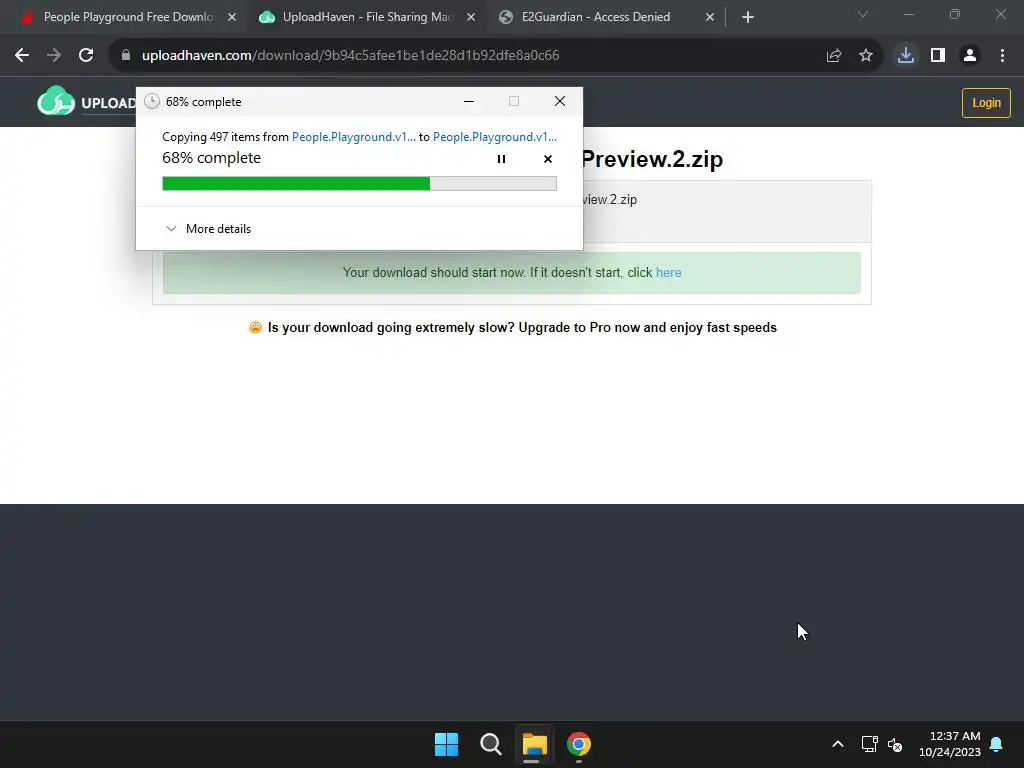The image size is (1024, 768).
Task: Close the UploadHaven tab
Action: click(x=471, y=17)
